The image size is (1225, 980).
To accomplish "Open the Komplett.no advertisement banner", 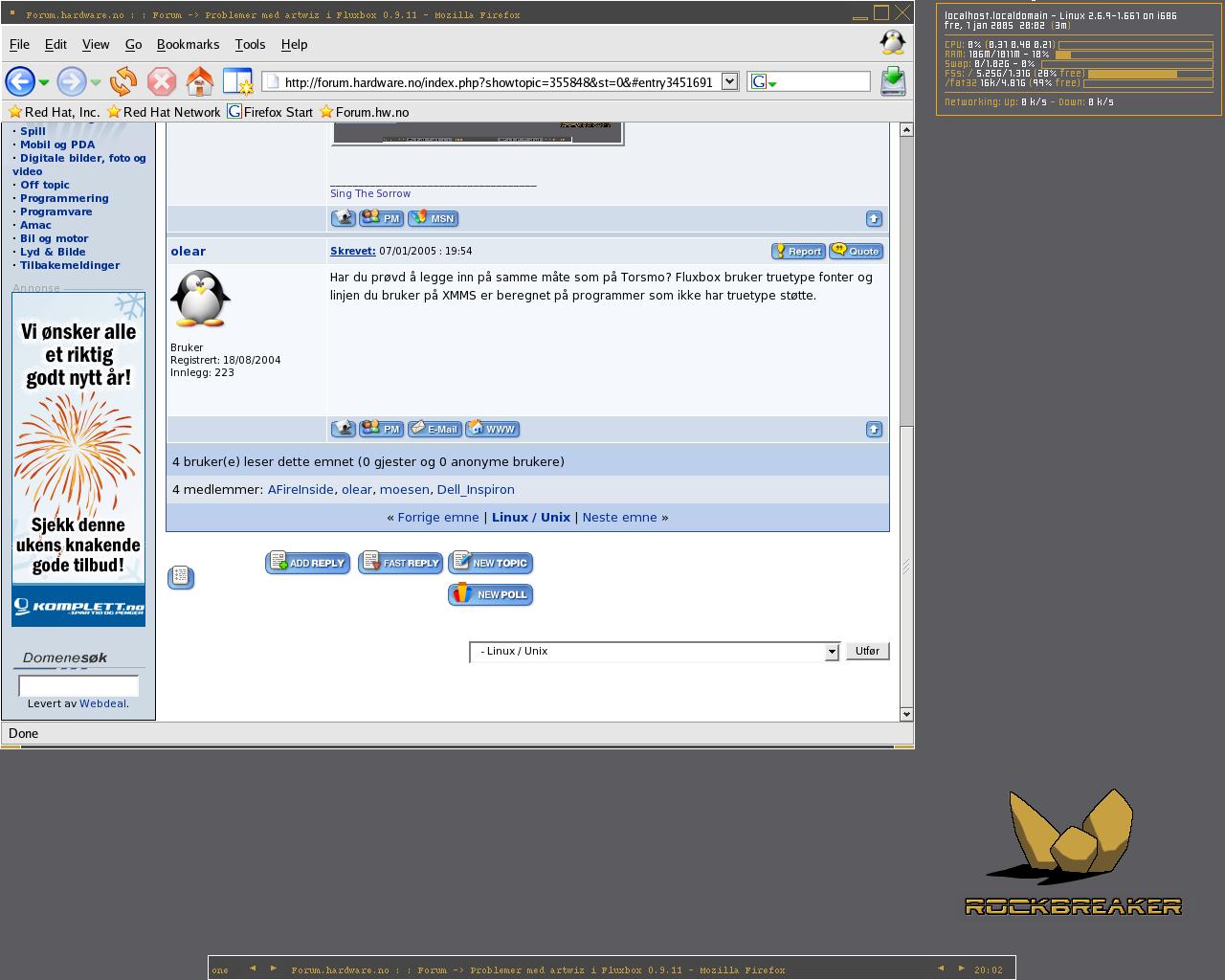I will click(78, 459).
